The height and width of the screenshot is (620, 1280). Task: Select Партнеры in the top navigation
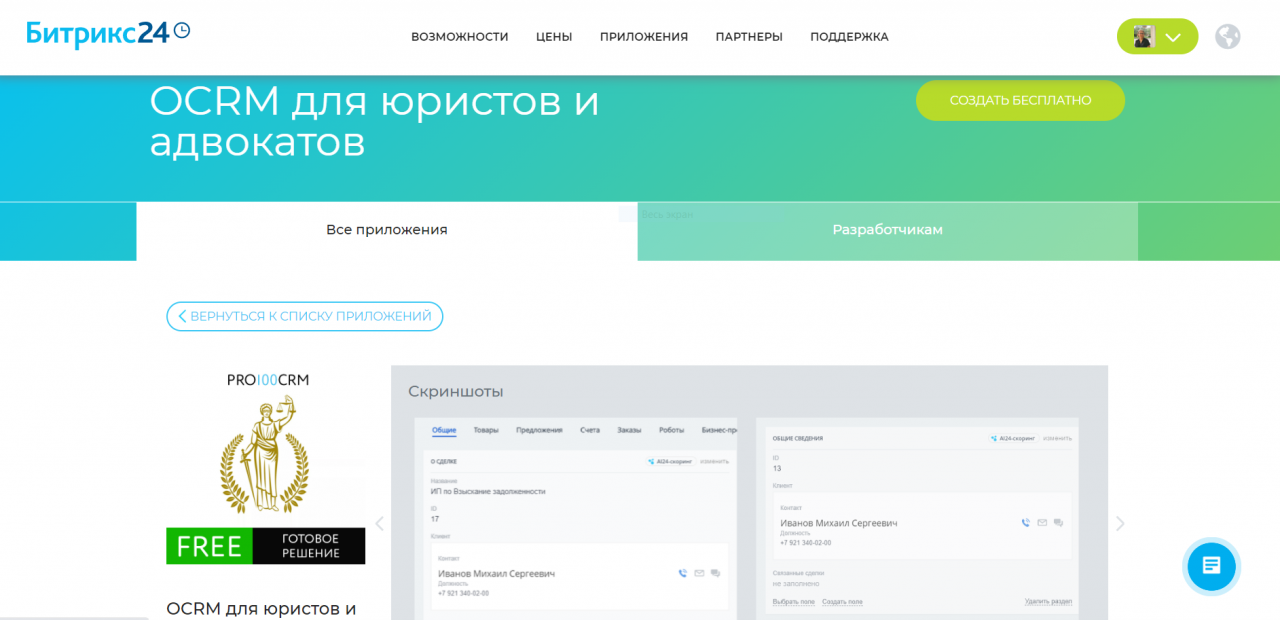click(x=749, y=37)
